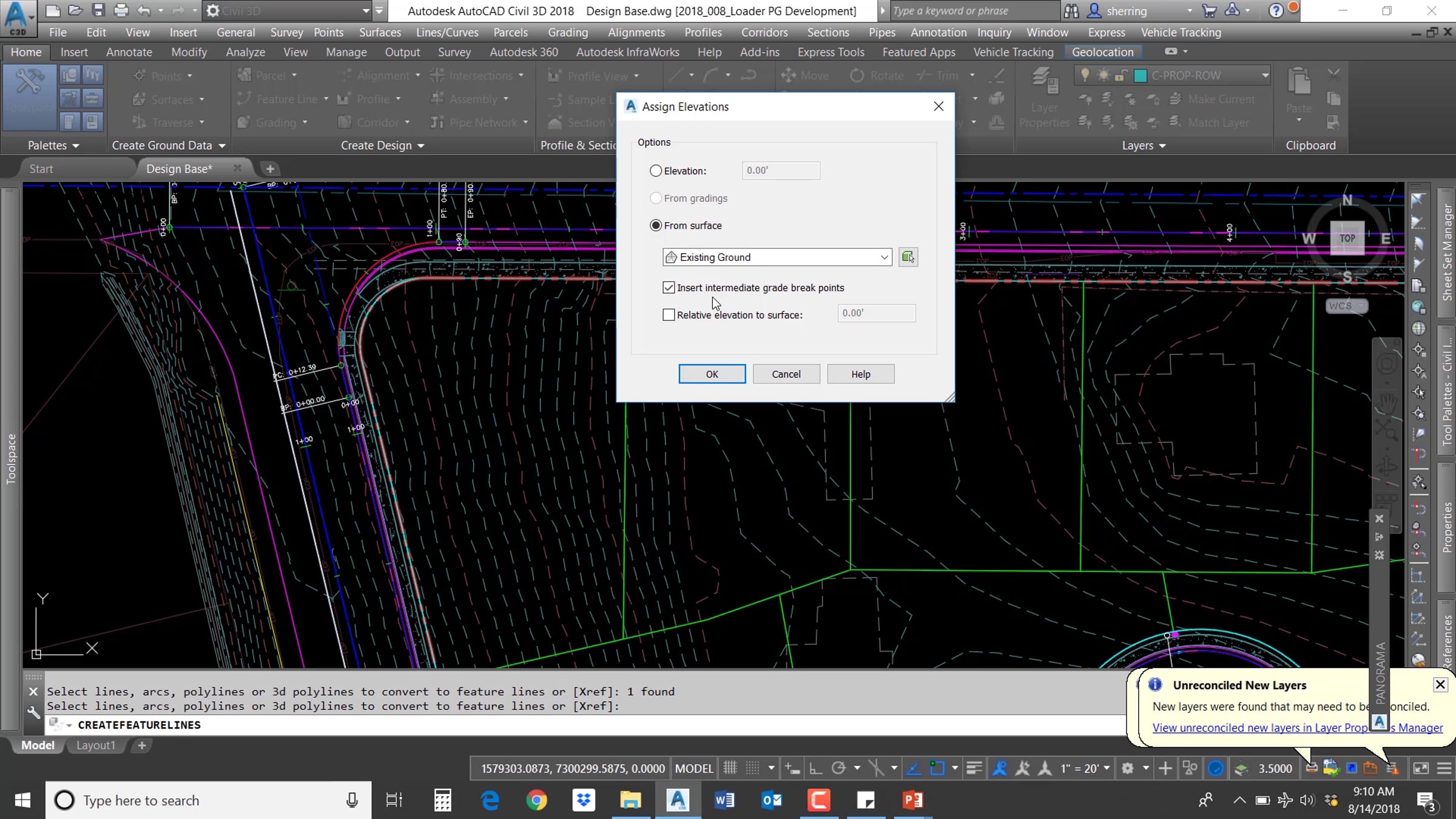Toggle Polar Tracking in the status bar
Screen dimensions: 1456x819
838,769
